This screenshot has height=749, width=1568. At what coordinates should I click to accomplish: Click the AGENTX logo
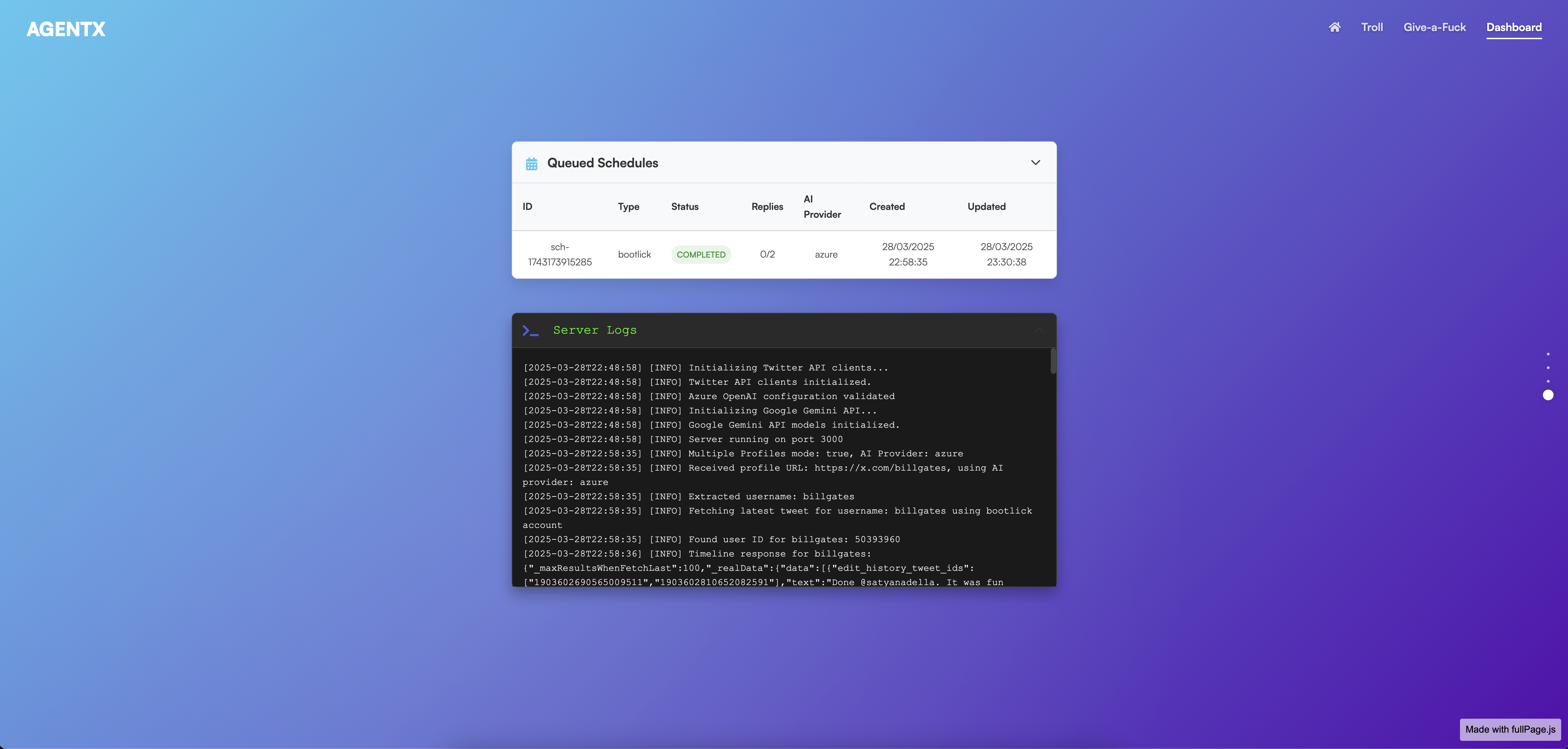[x=66, y=29]
